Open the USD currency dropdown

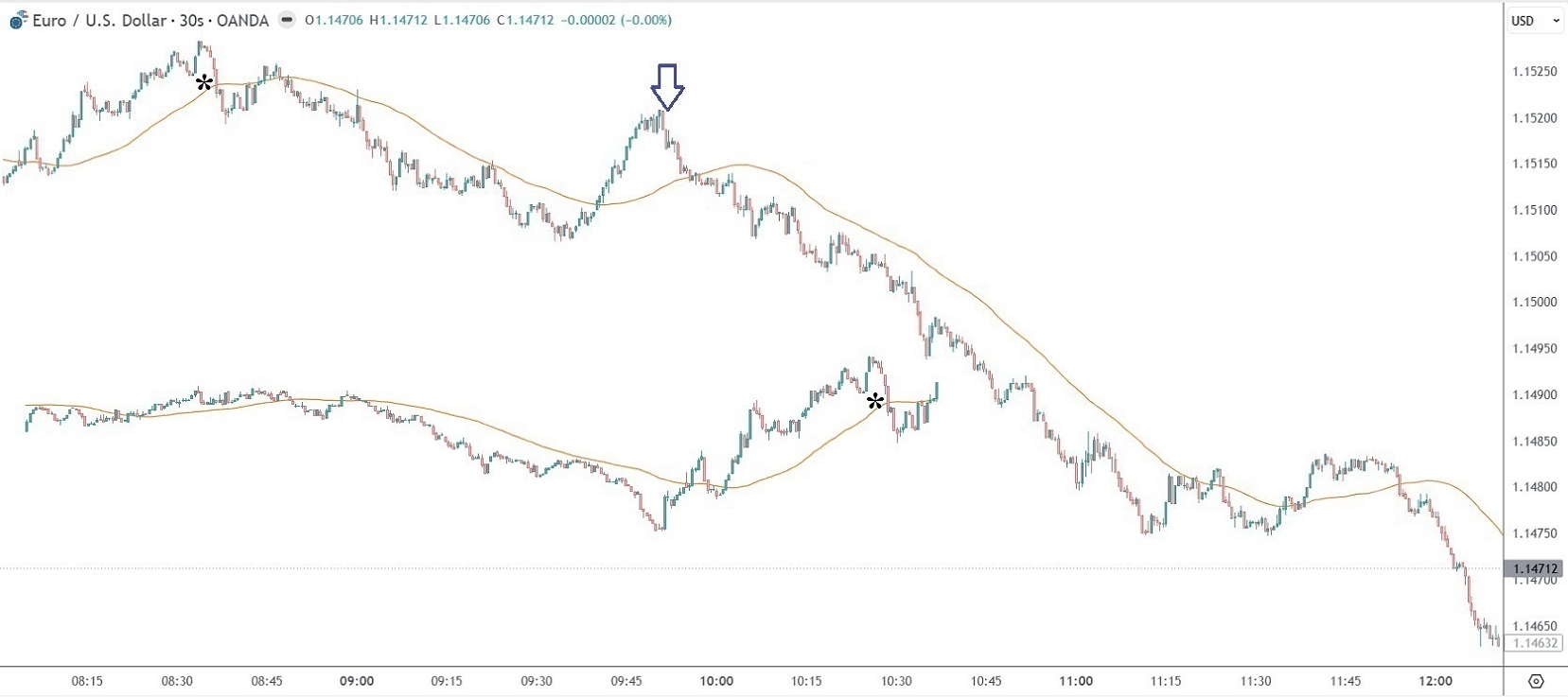[1535, 21]
